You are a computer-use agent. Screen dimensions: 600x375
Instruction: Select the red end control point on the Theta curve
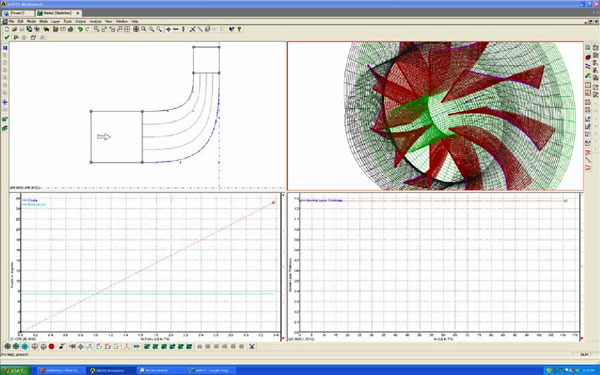274,203
